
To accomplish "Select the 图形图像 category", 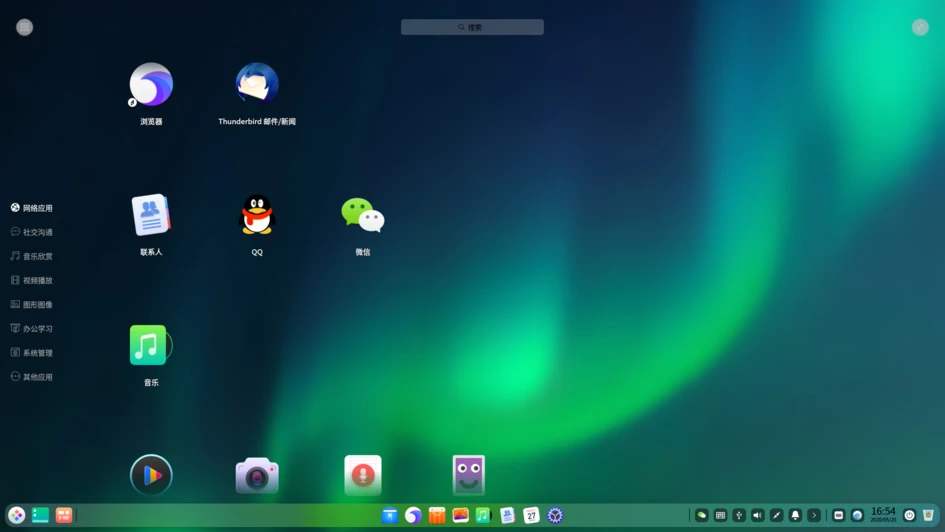I will pos(31,304).
